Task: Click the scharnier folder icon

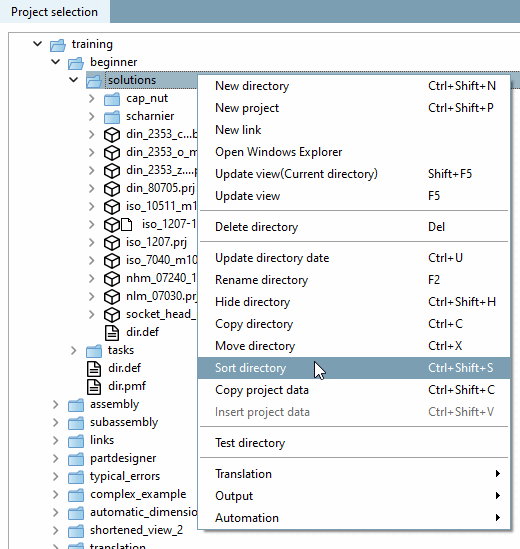Action: 112,117
